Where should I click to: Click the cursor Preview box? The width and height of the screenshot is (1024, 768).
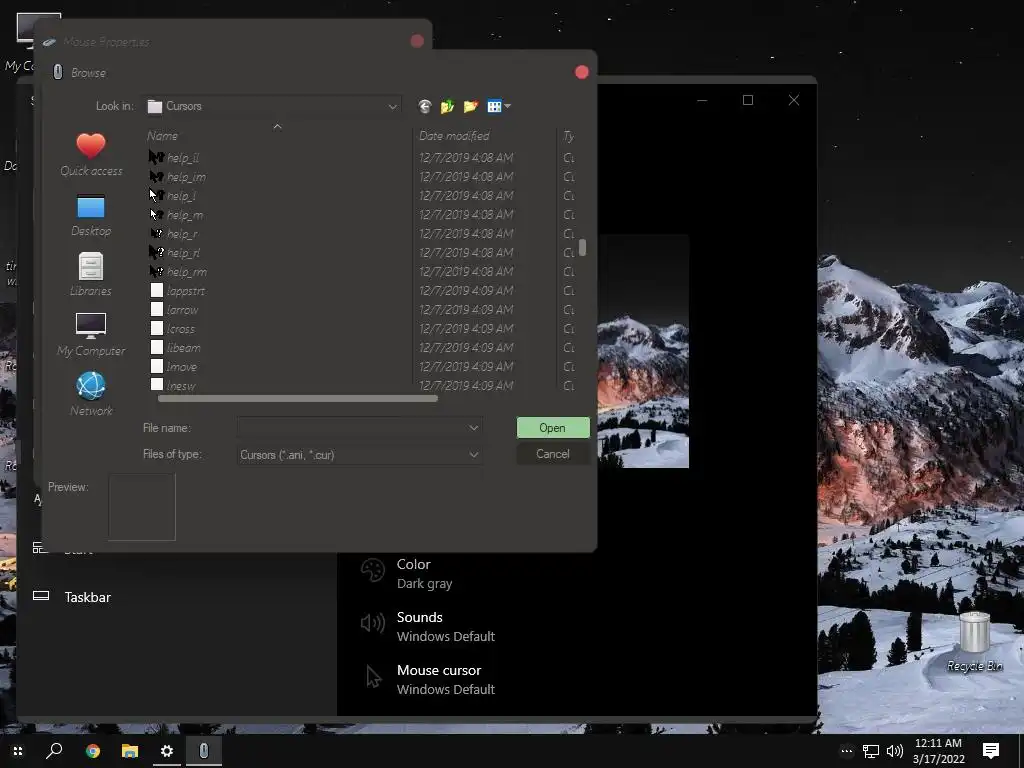tap(142, 507)
